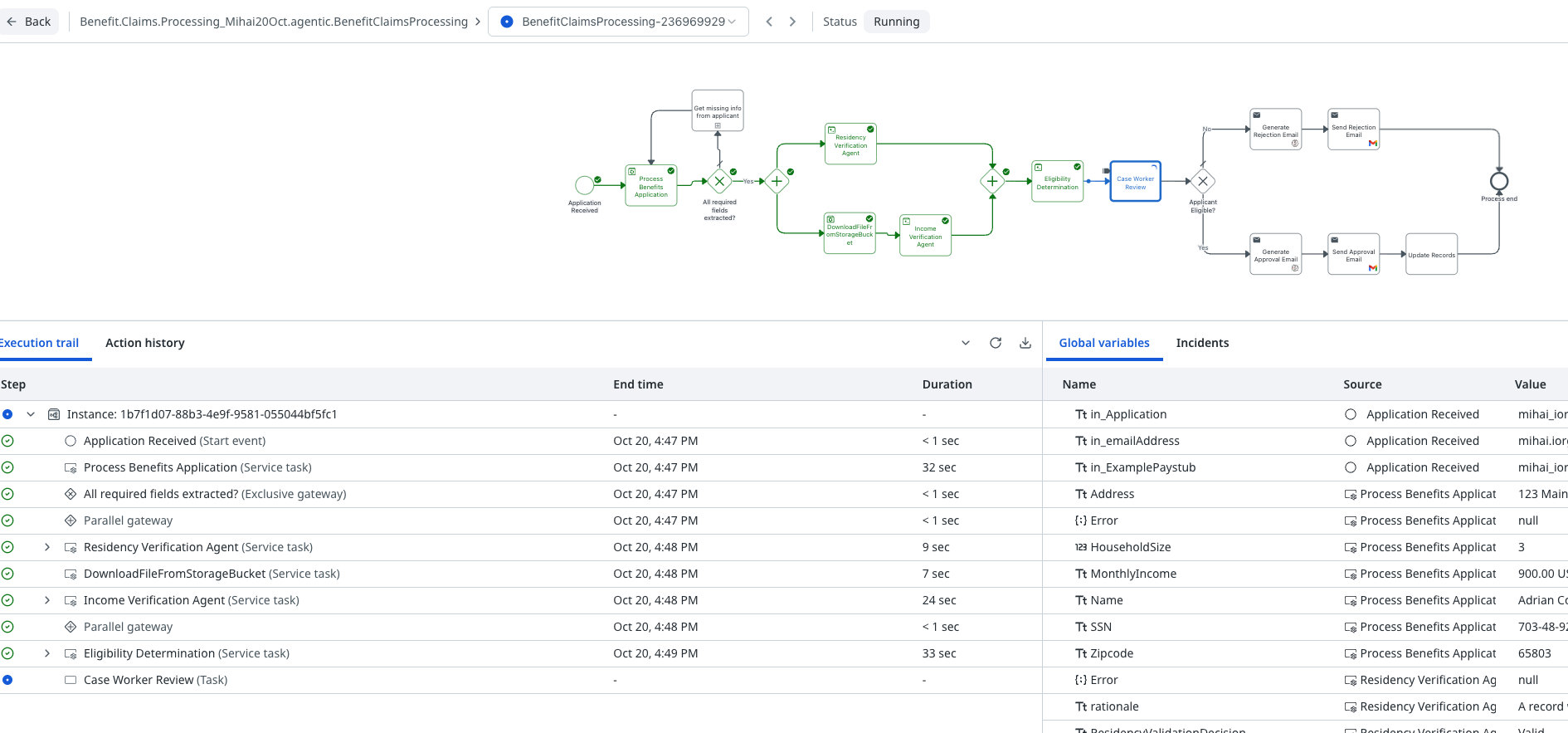Collapse the execution trail panel chevron
The image size is (1568, 733).
tap(966, 343)
